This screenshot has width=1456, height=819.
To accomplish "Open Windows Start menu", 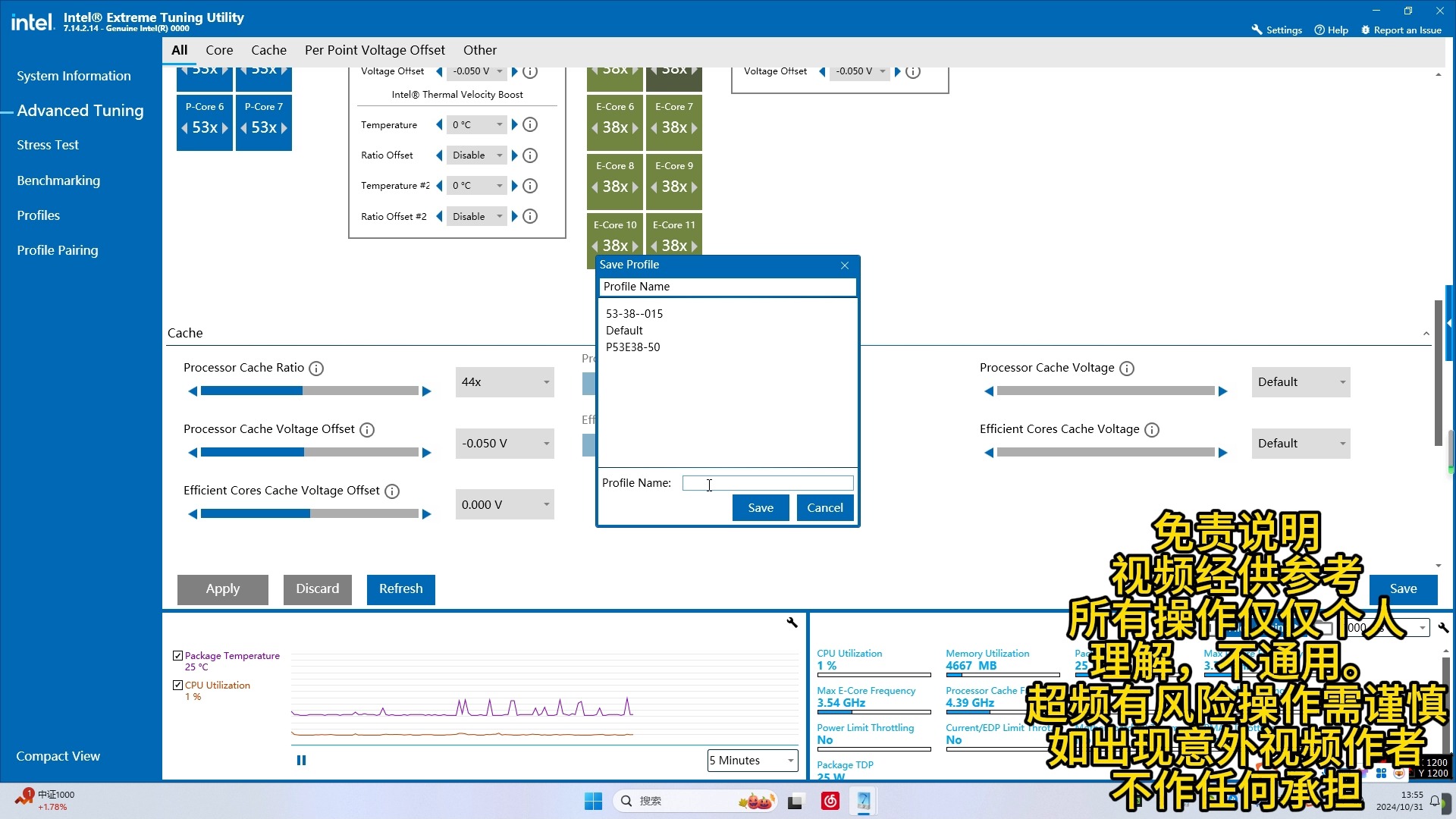I will pyautogui.click(x=593, y=801).
